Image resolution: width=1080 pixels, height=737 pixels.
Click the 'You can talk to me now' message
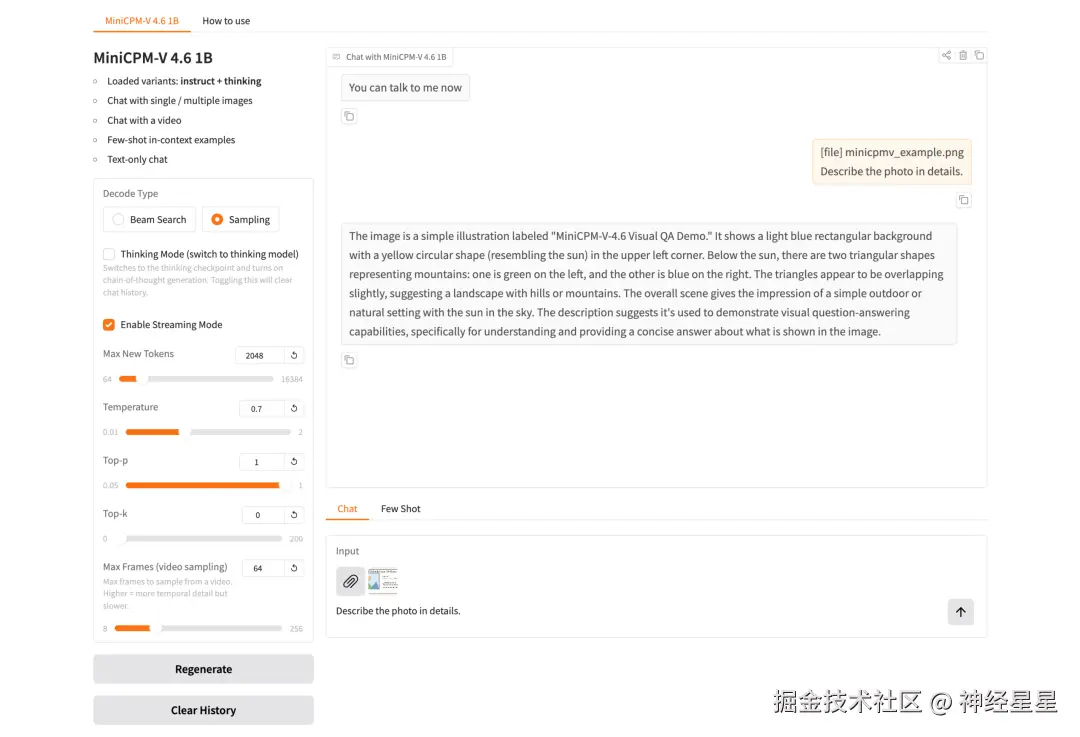(x=405, y=87)
